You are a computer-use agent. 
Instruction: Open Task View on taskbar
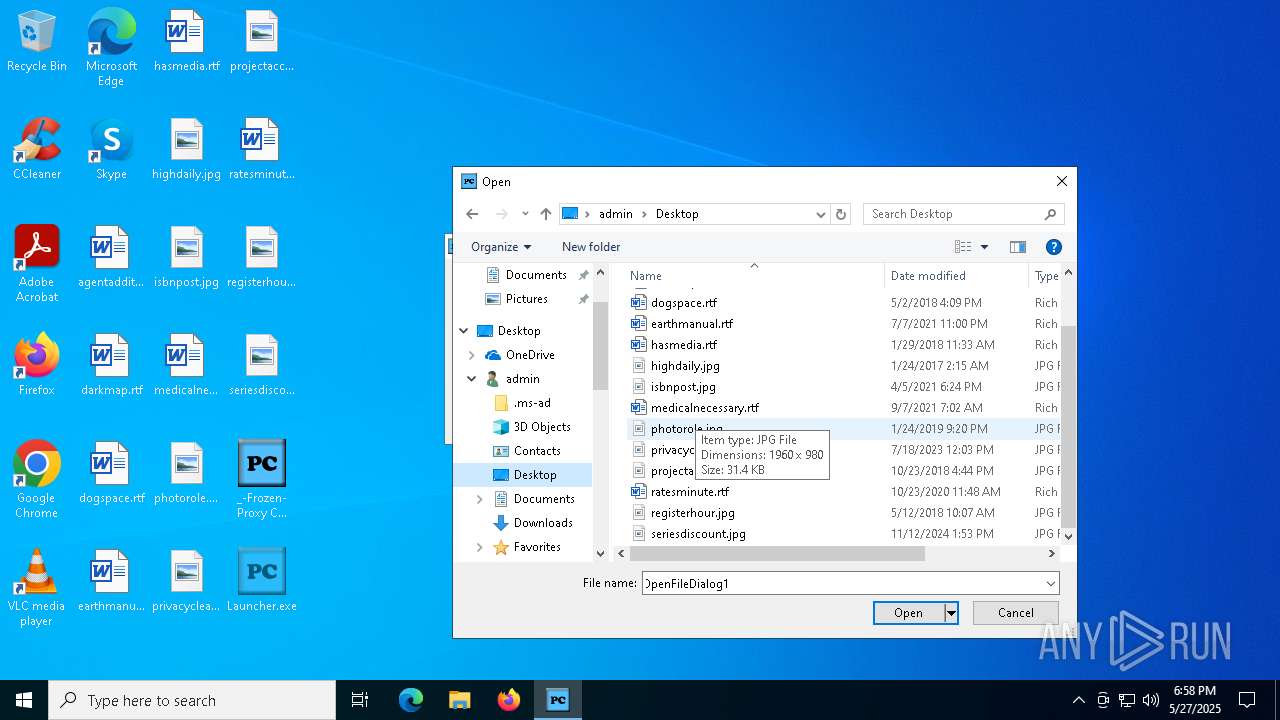click(360, 700)
